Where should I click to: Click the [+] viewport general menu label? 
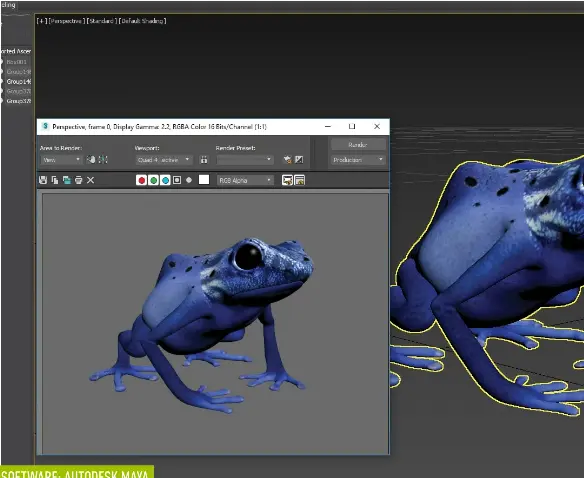(42, 21)
